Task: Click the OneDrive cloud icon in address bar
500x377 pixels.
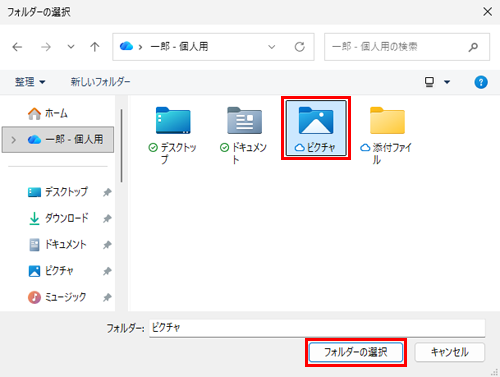Action: (126, 46)
